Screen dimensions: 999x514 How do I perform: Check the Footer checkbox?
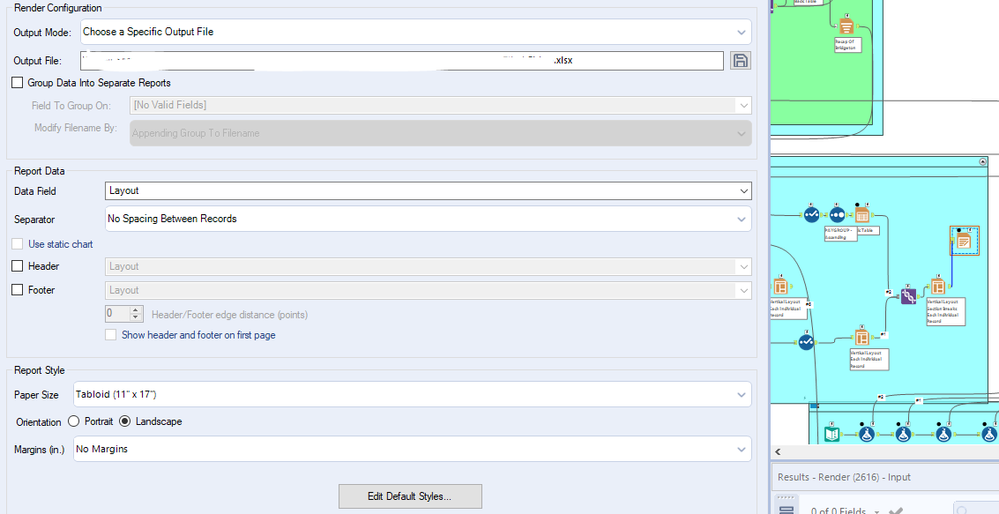[17, 290]
